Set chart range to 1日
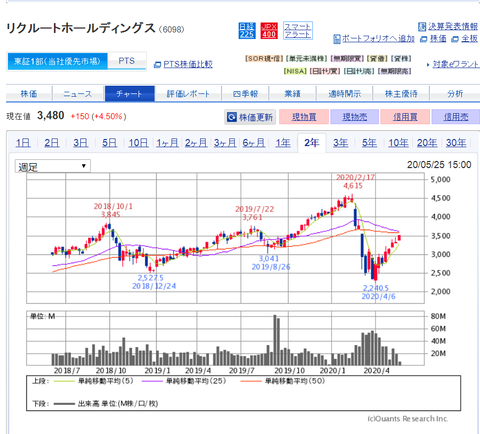Image resolution: width=480 pixels, height=434 pixels. pos(23,143)
